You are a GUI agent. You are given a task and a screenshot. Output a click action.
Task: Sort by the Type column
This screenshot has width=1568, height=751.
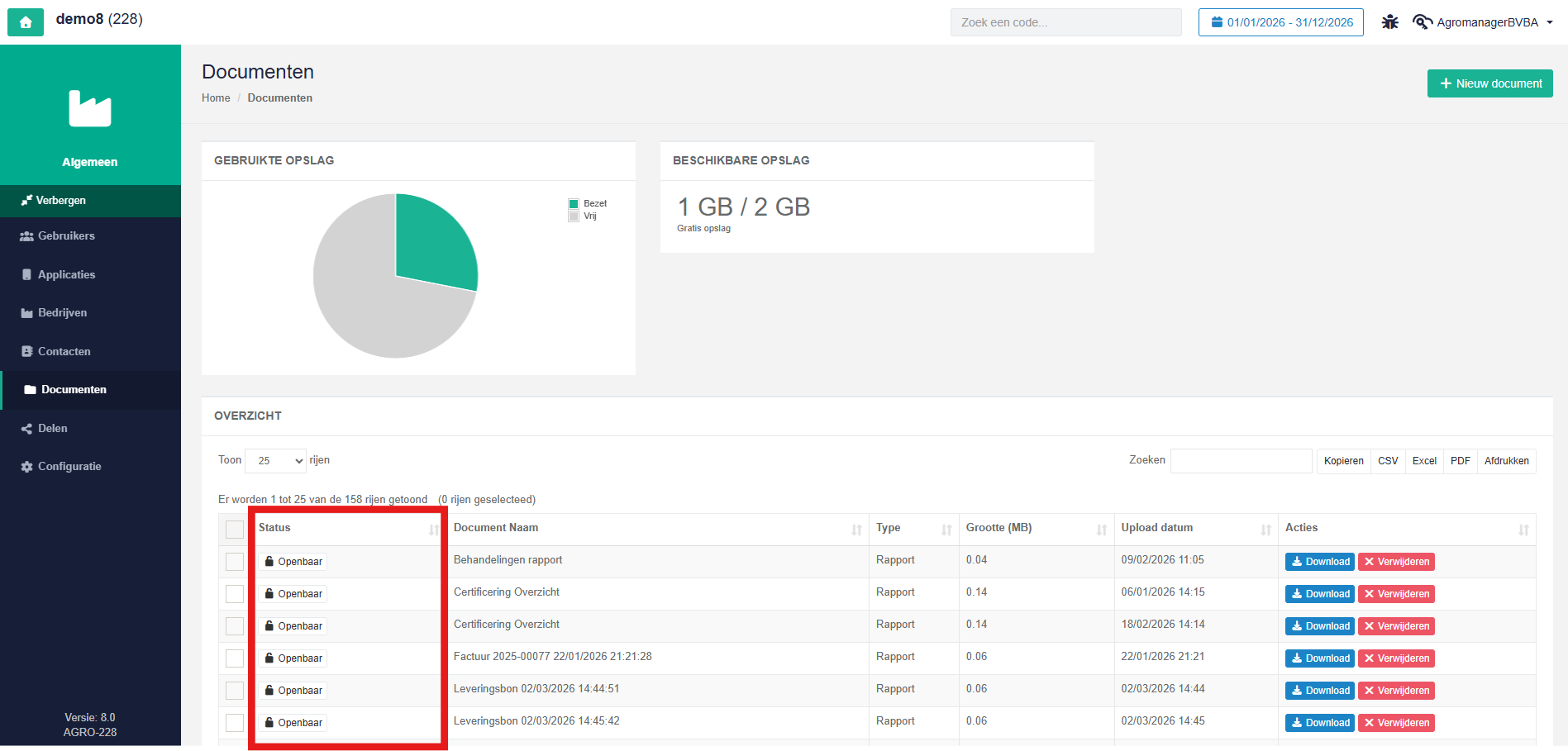[x=914, y=529]
